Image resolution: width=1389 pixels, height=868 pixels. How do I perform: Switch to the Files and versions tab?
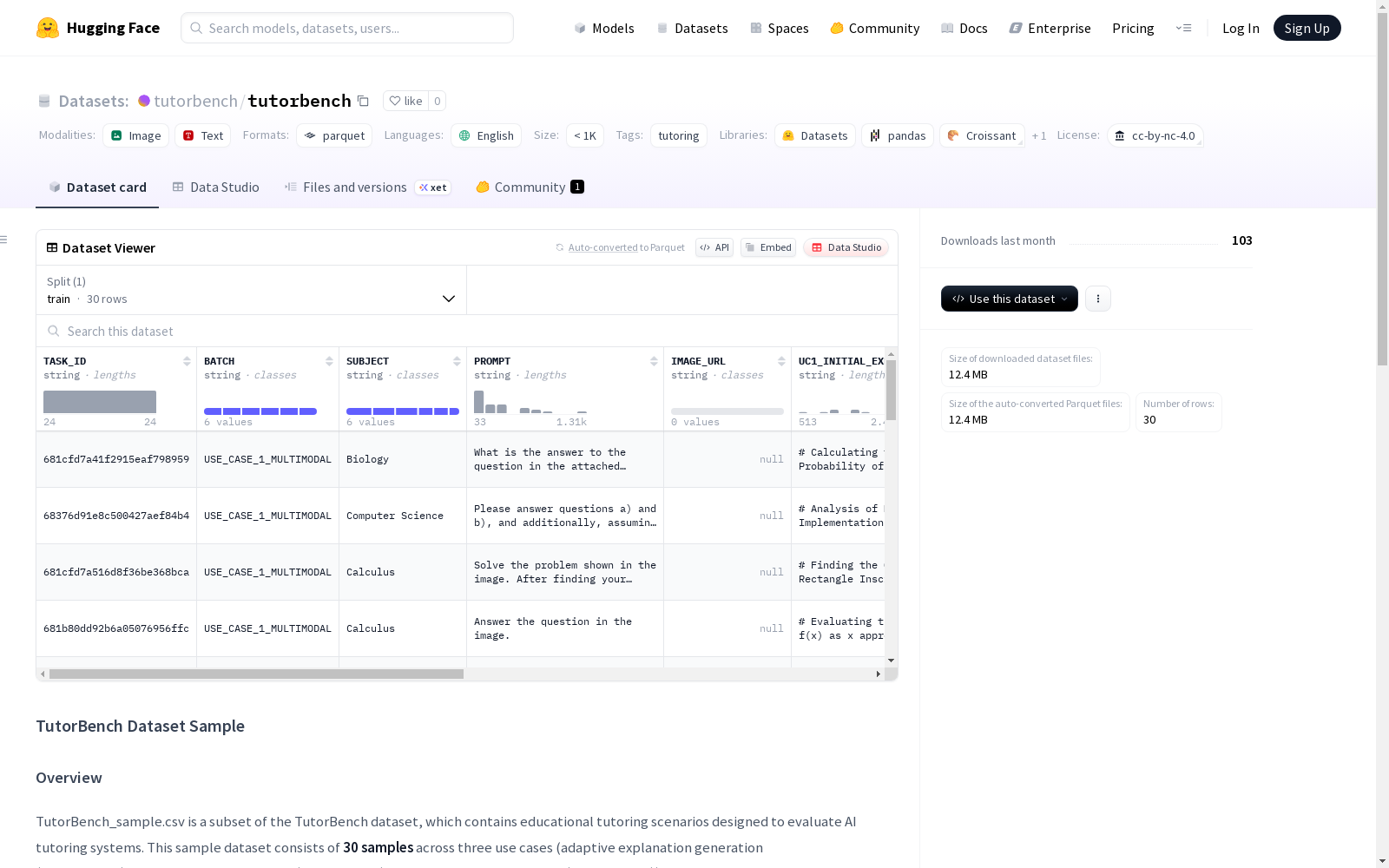367,187
